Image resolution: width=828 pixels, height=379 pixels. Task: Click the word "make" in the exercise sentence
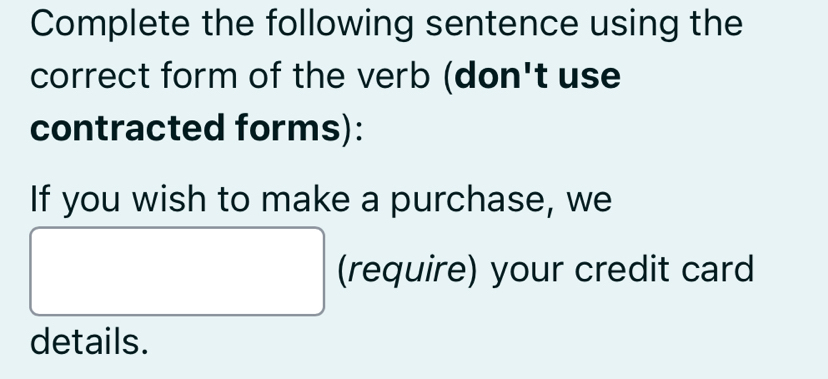coord(305,200)
